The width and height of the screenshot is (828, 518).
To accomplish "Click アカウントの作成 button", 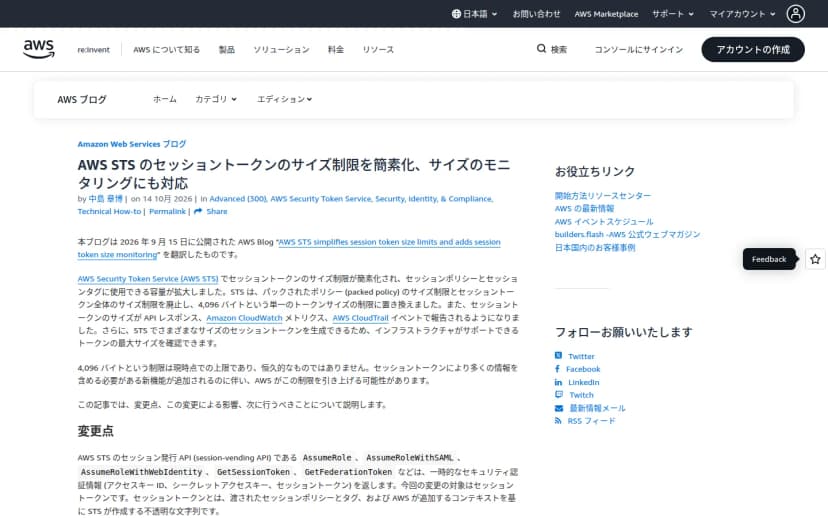I will pos(752,49).
